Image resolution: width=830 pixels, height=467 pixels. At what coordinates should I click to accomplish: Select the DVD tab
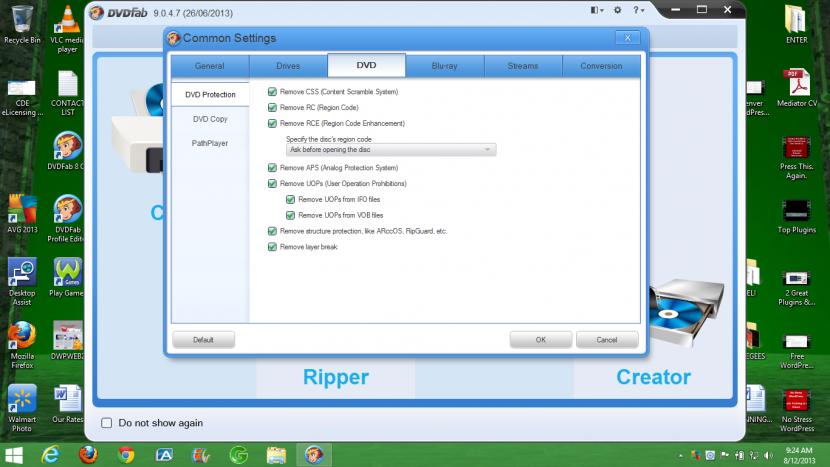(366, 65)
